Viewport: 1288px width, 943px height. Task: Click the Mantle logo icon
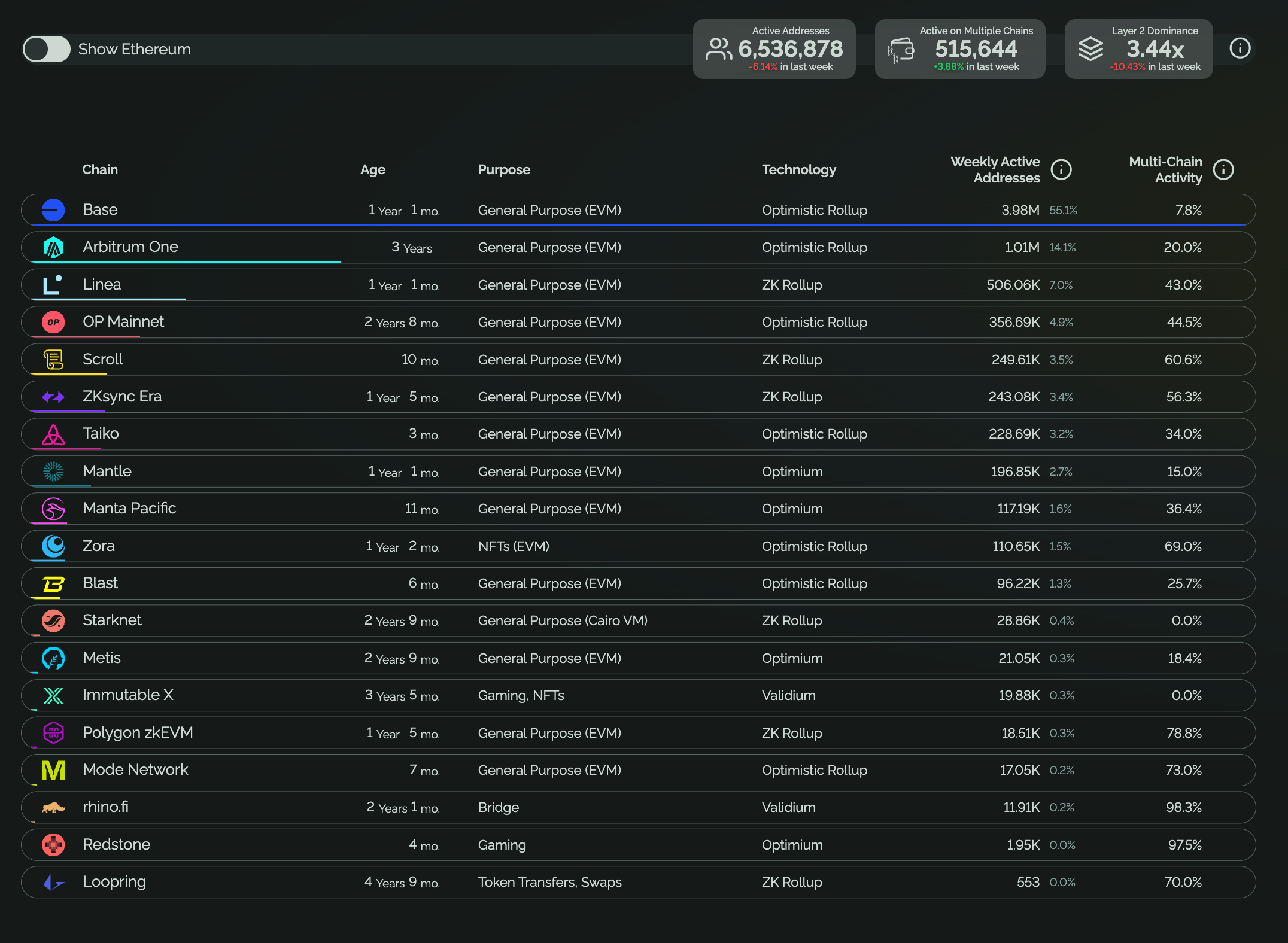(53, 471)
